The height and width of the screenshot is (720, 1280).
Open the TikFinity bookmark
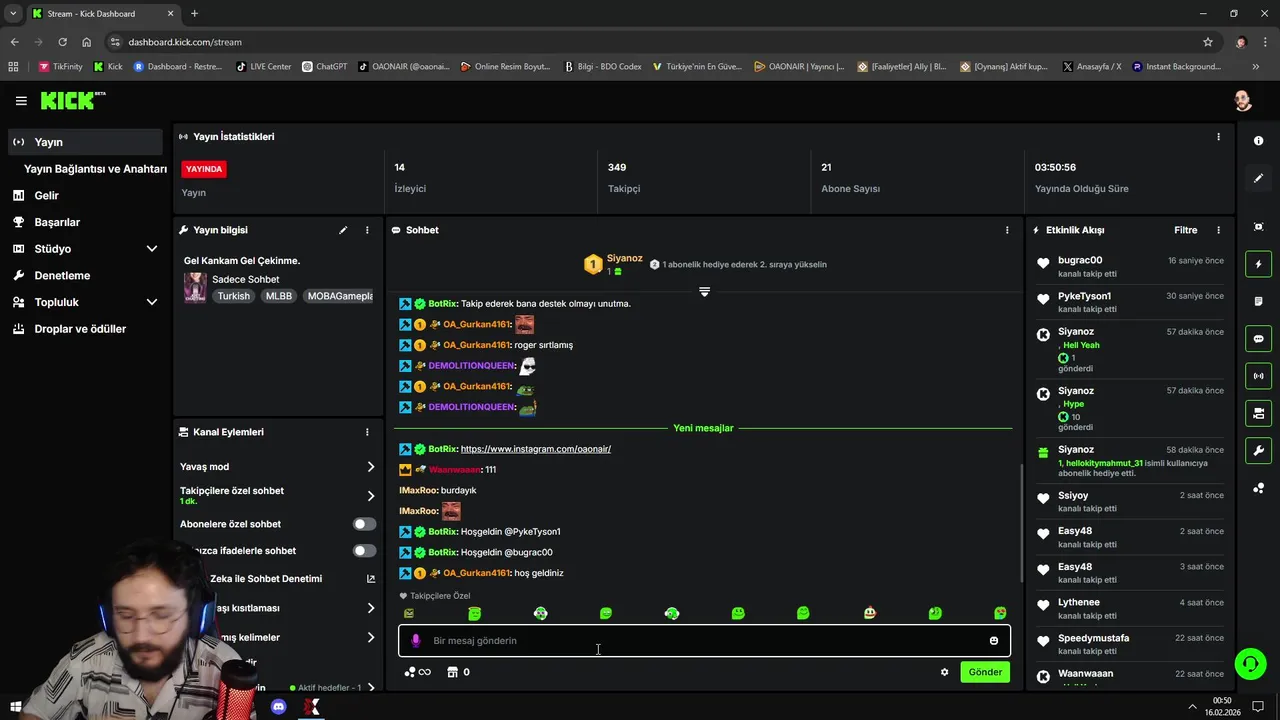pyautogui.click(x=60, y=67)
